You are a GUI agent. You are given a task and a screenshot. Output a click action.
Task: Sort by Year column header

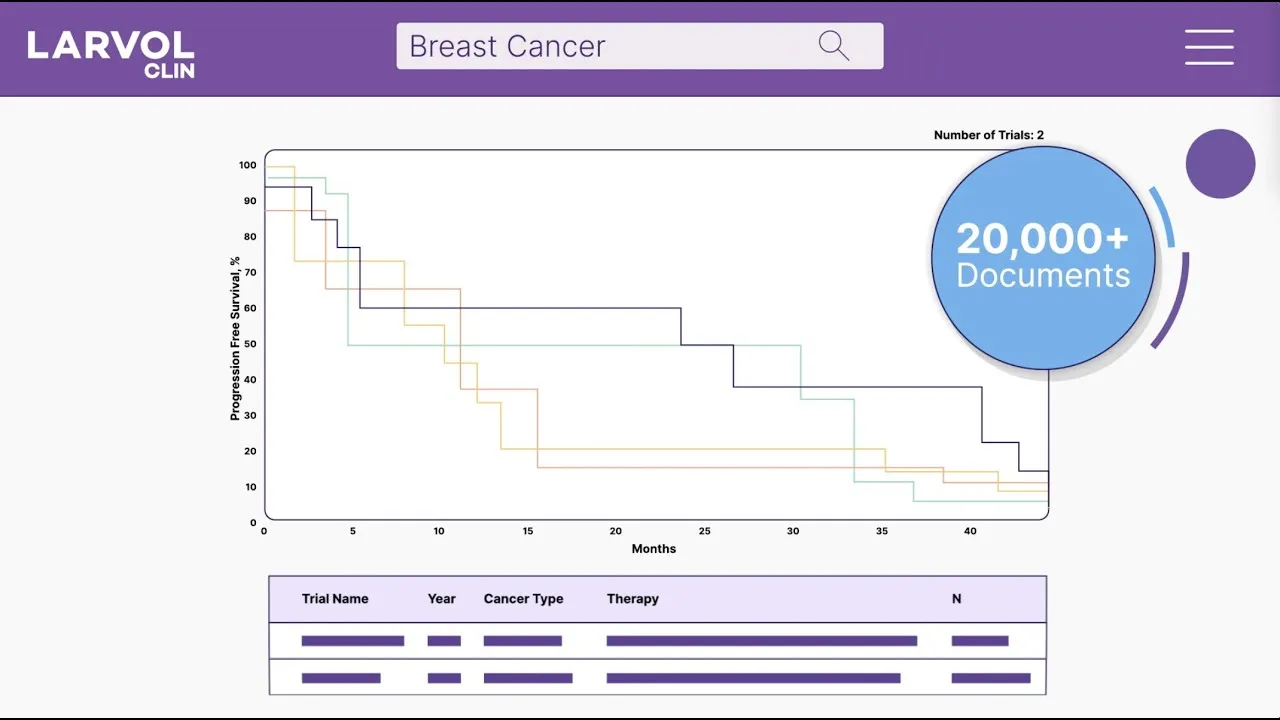click(x=441, y=599)
